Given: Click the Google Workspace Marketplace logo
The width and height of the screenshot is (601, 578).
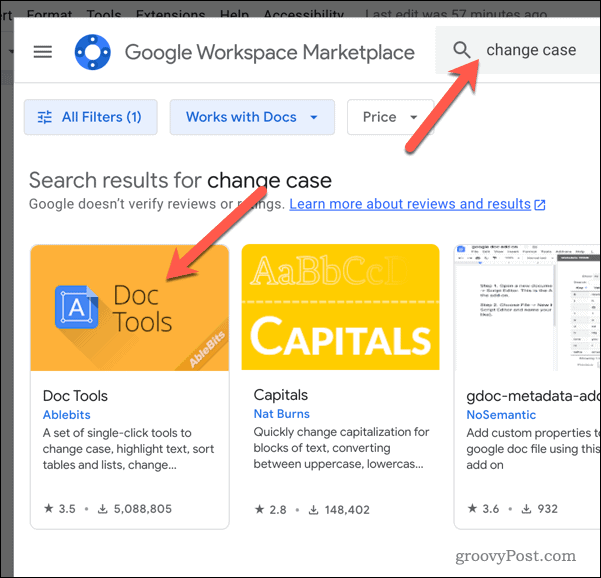Looking at the screenshot, I should click(92, 52).
